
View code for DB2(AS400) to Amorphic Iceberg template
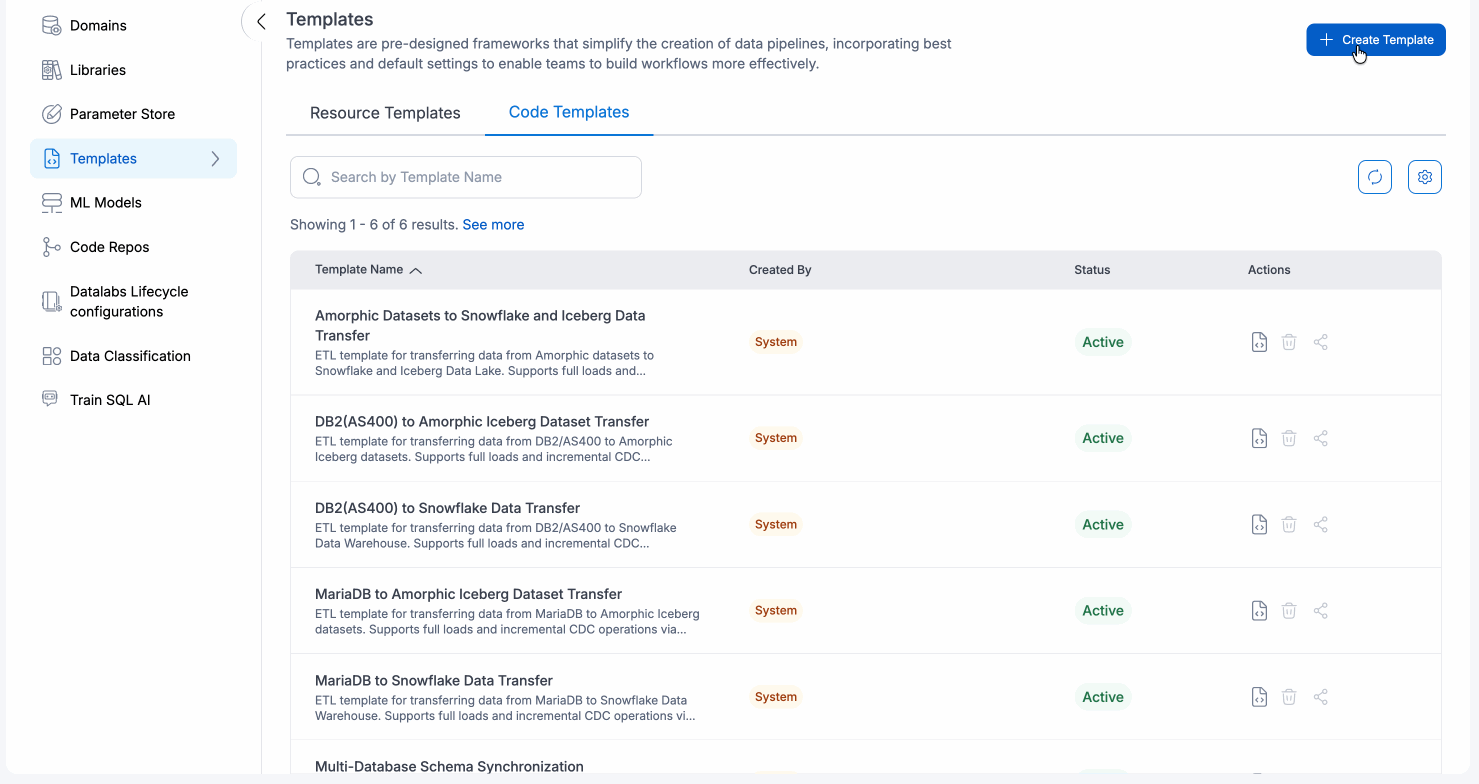point(1259,438)
